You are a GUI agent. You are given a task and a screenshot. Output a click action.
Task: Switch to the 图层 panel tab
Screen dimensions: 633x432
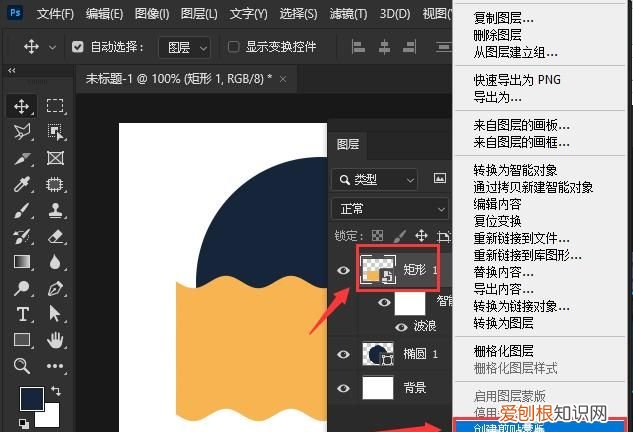pos(348,144)
